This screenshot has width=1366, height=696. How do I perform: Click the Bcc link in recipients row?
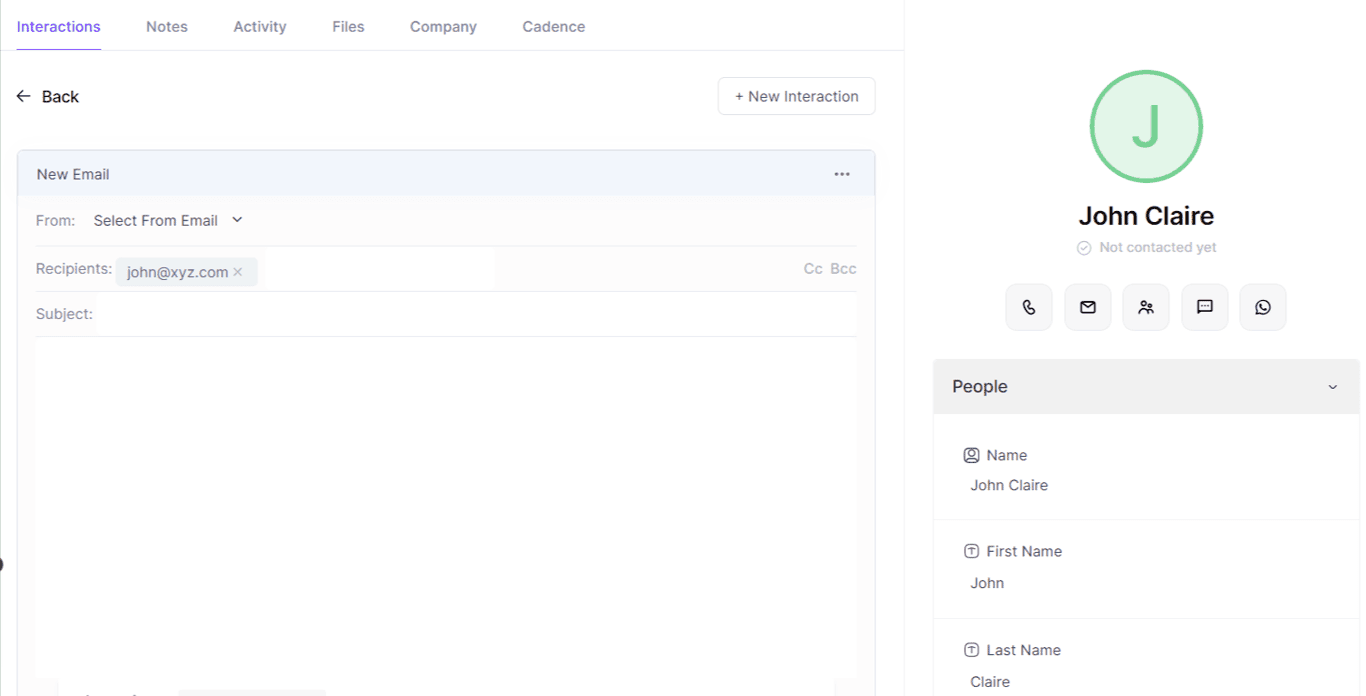click(842, 268)
